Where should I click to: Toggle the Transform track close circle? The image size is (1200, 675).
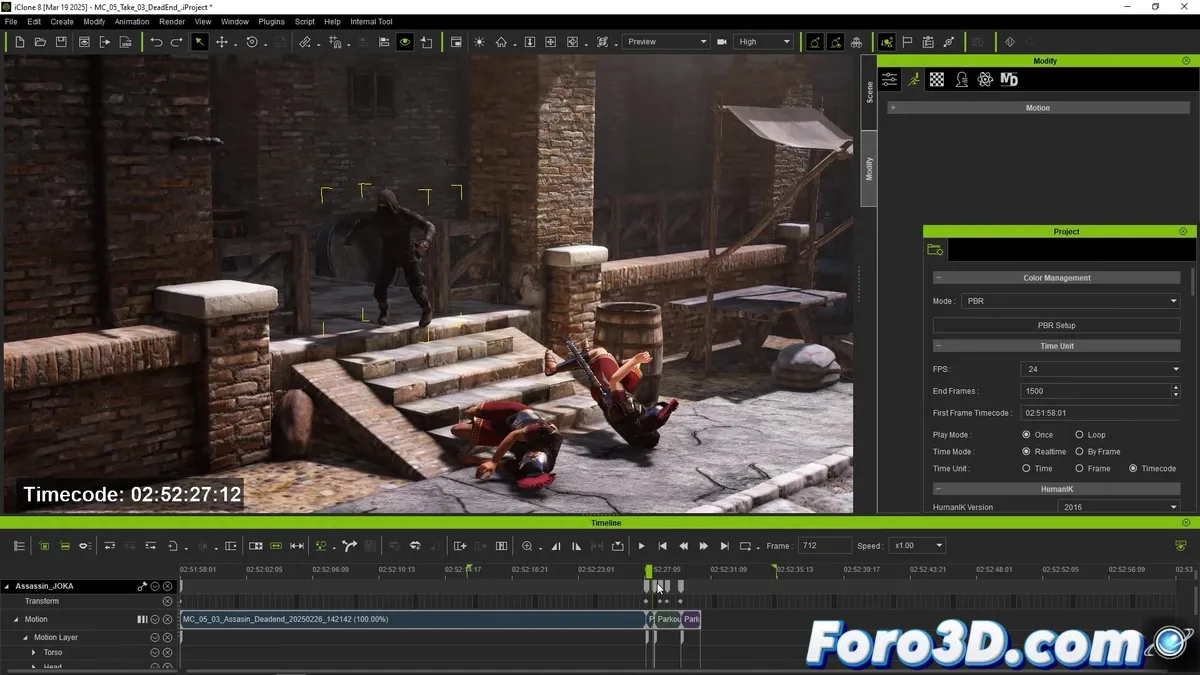[167, 601]
